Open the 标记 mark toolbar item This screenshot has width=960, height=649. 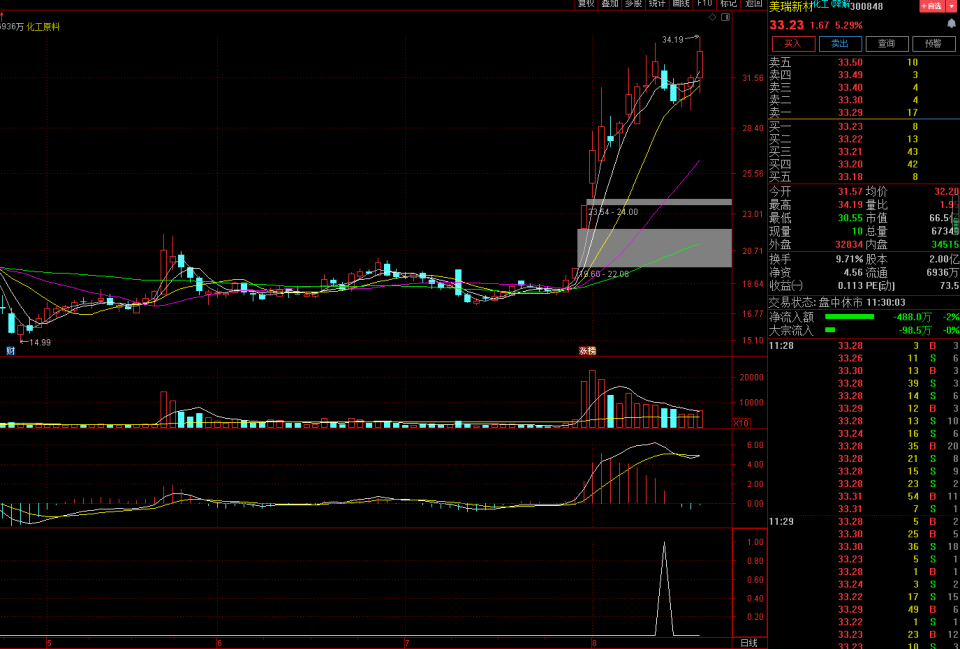coord(729,4)
